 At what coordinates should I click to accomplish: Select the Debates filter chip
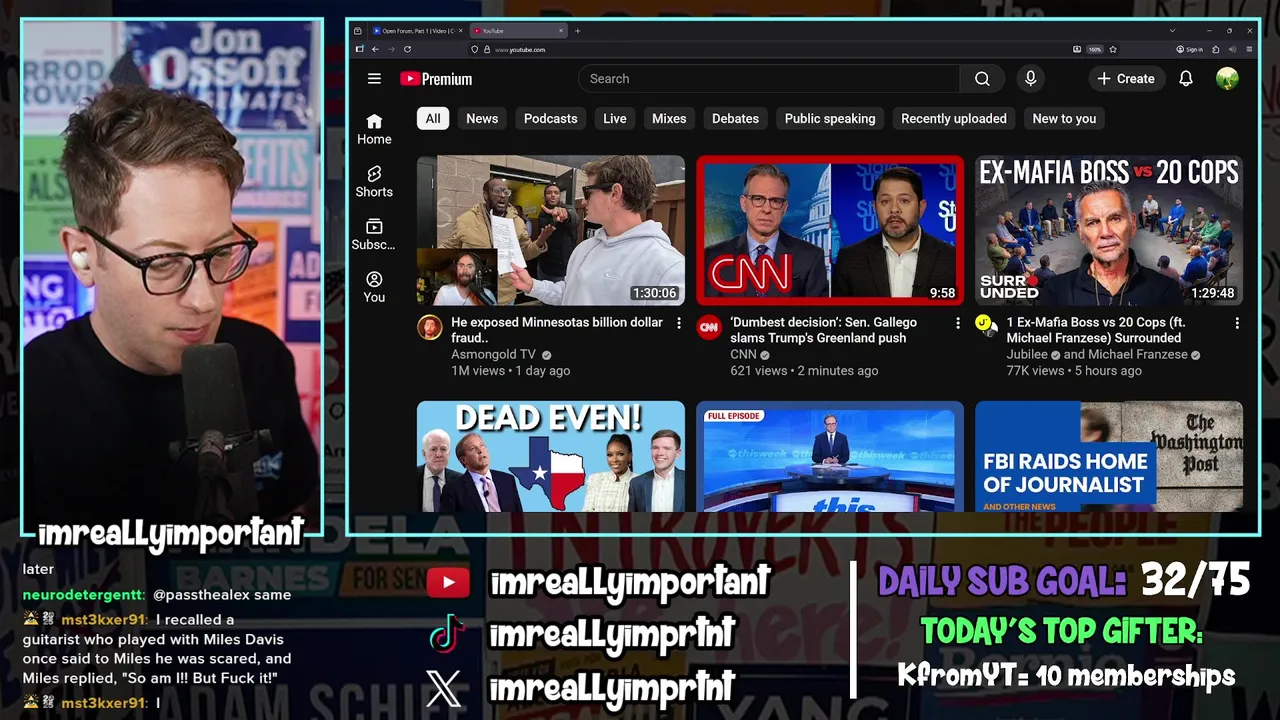pos(735,118)
